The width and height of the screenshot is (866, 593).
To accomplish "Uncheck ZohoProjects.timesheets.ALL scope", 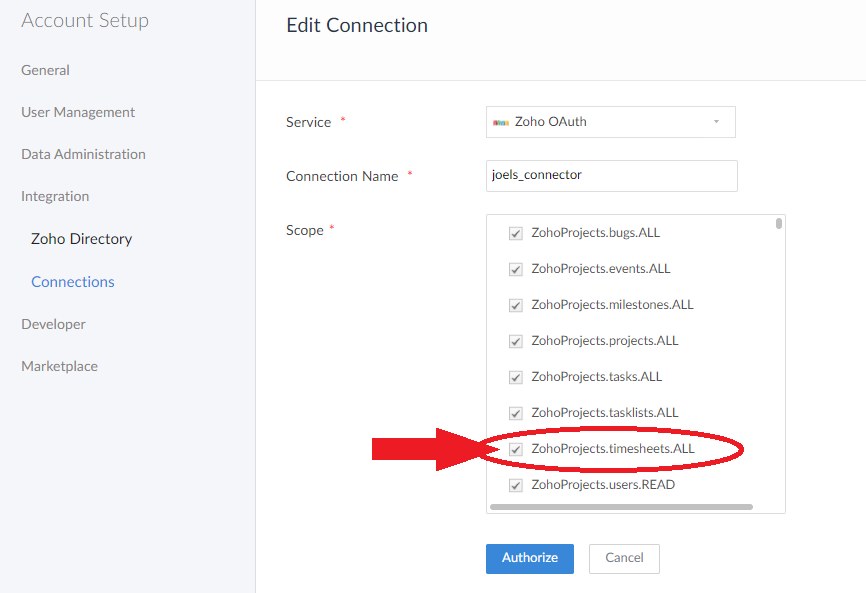I will point(516,450).
